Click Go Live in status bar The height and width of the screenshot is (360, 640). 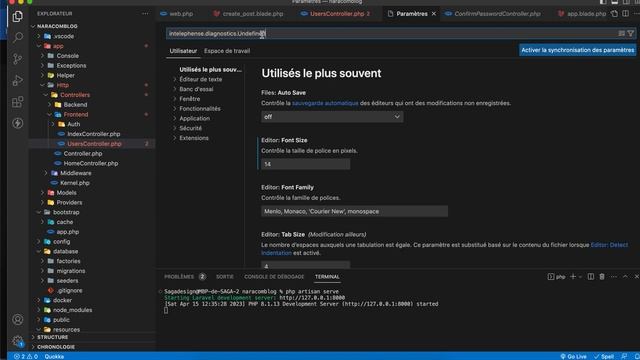tap(573, 356)
